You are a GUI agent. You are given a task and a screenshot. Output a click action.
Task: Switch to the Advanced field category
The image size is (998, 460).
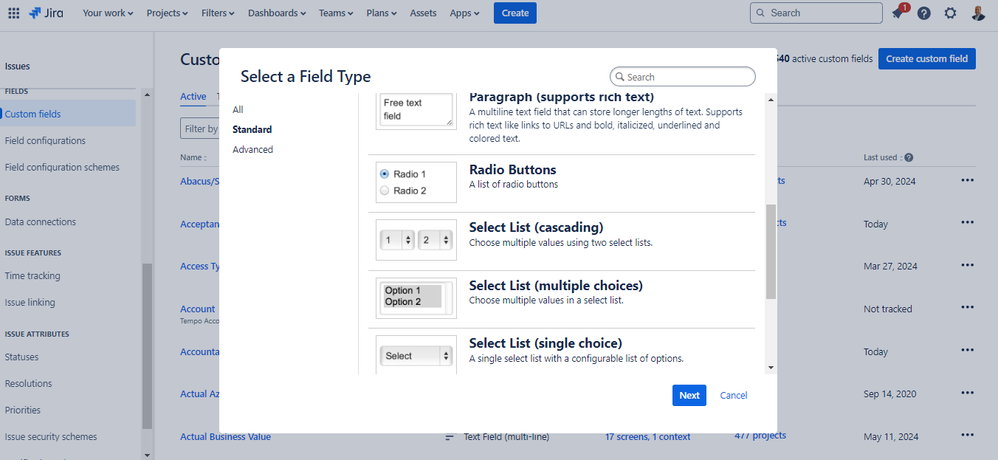tap(253, 150)
